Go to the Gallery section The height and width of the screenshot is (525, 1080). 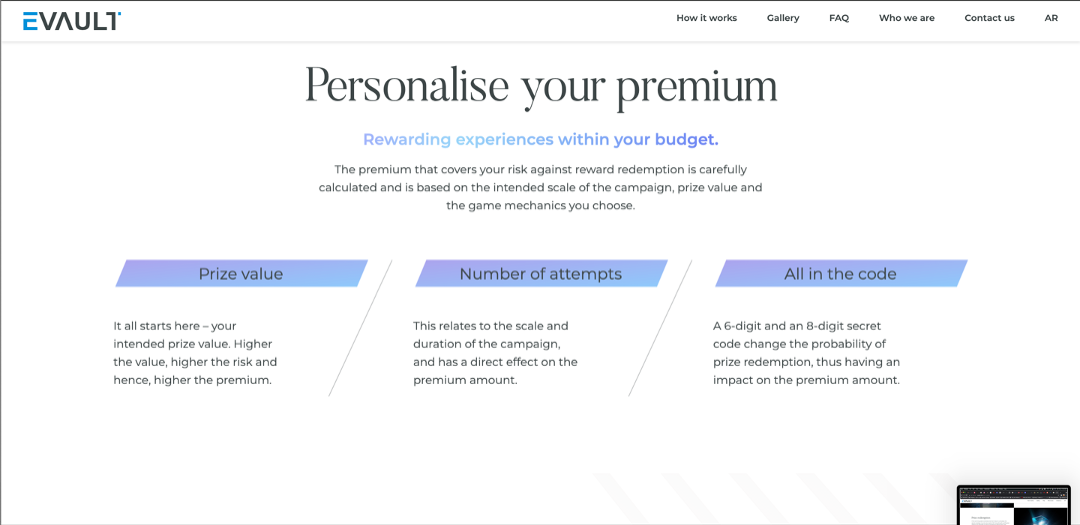[783, 18]
